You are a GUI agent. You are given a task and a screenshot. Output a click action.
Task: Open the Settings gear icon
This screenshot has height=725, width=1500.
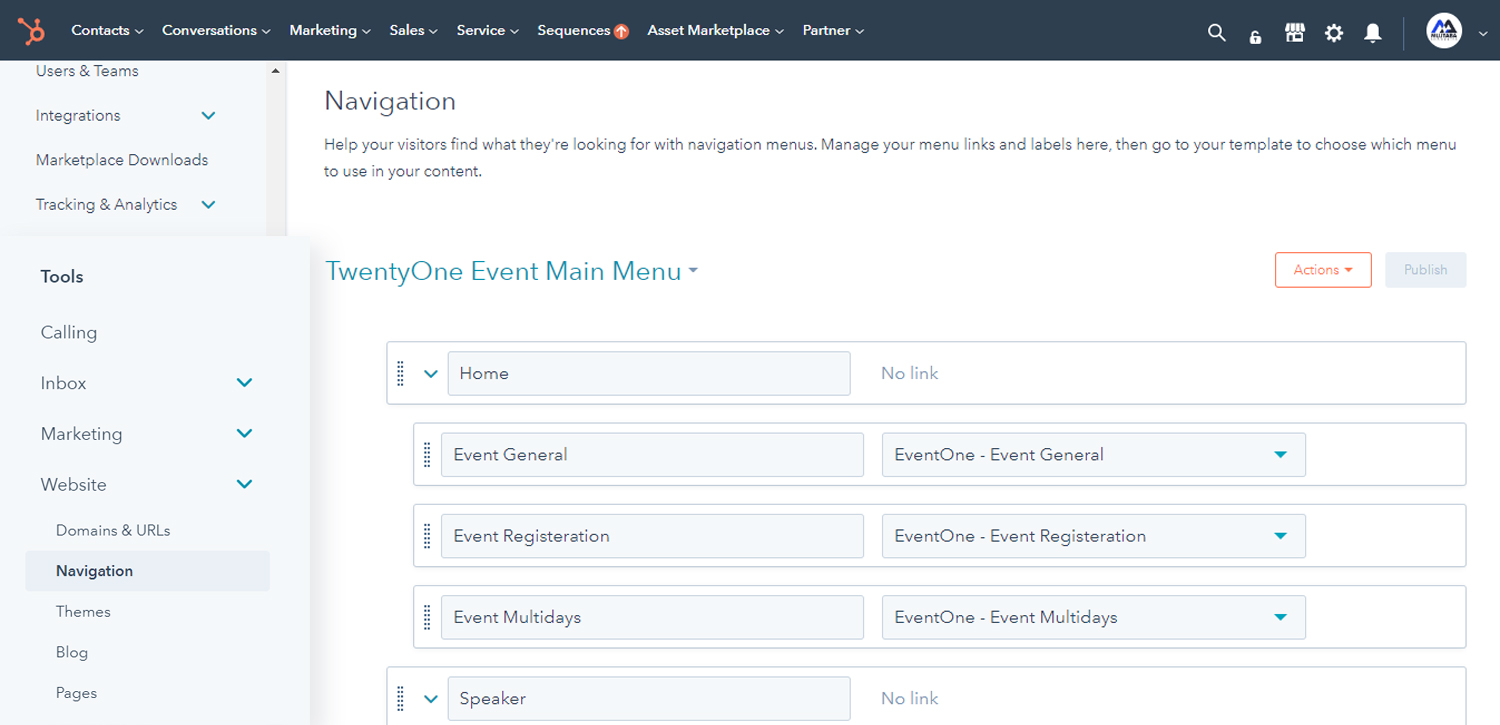tap(1334, 32)
